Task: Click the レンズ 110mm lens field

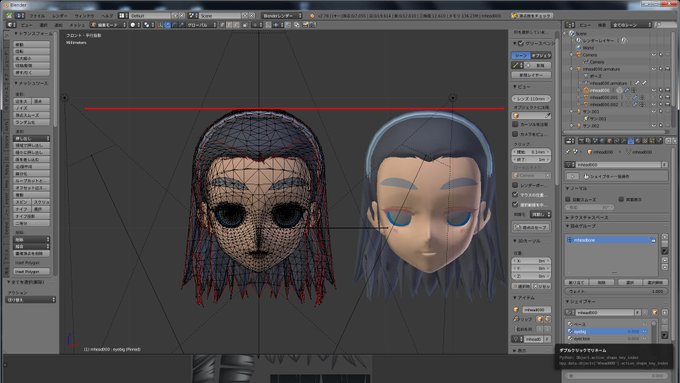Action: pos(532,99)
